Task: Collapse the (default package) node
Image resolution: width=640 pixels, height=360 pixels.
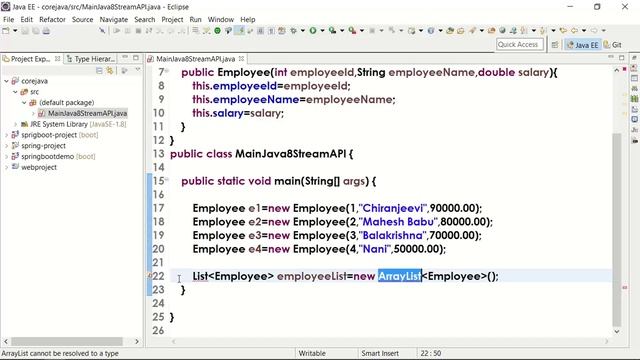Action: pos(24,102)
